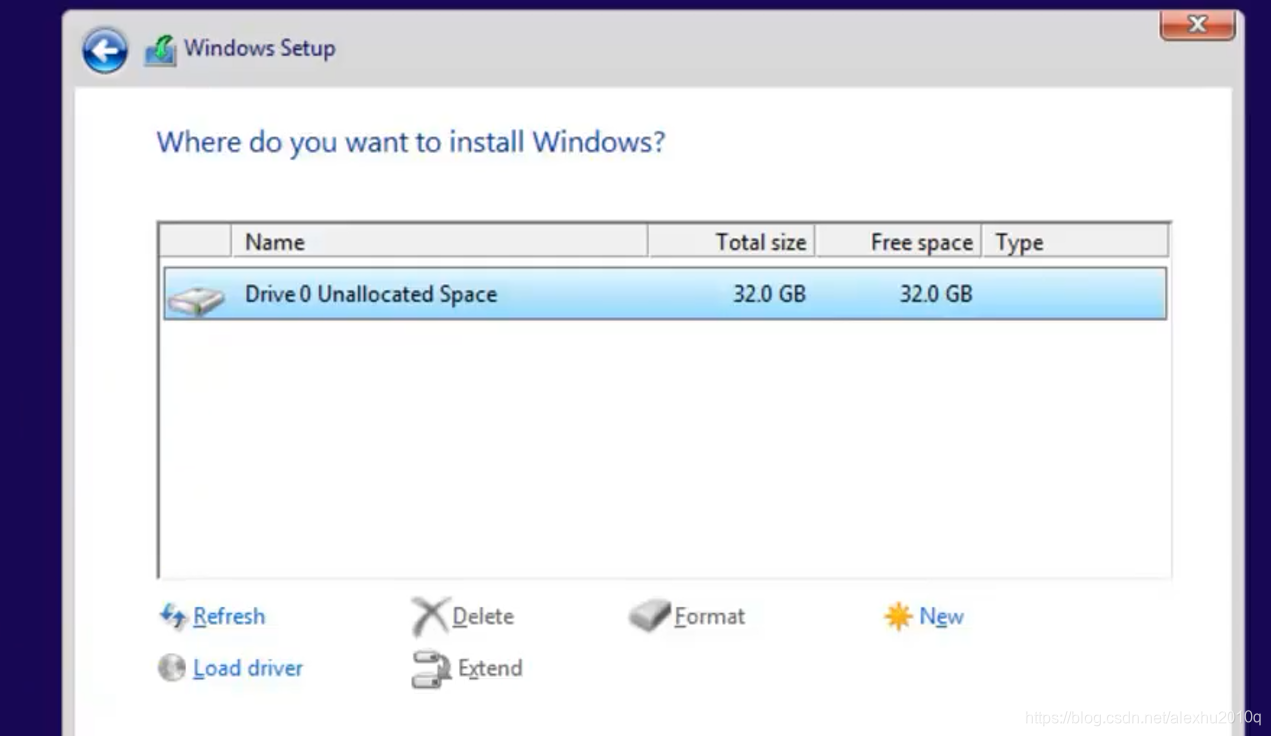
Task: Sort by the Free space column header
Action: (898, 241)
